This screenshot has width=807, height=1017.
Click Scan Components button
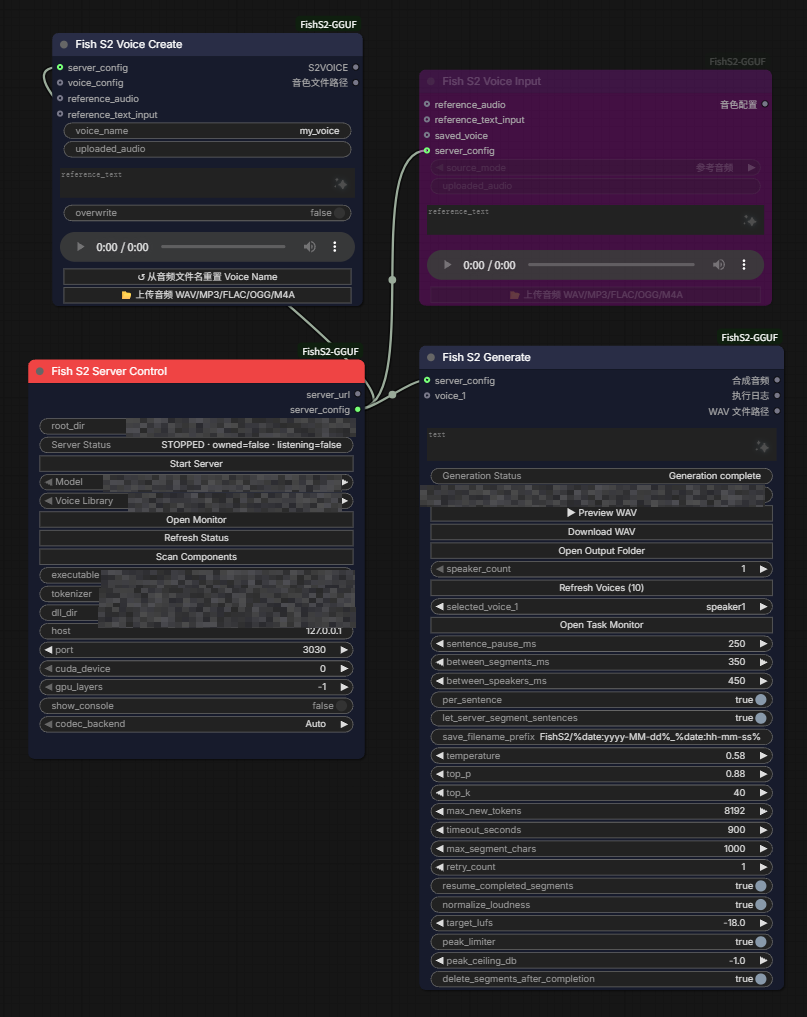(196, 556)
